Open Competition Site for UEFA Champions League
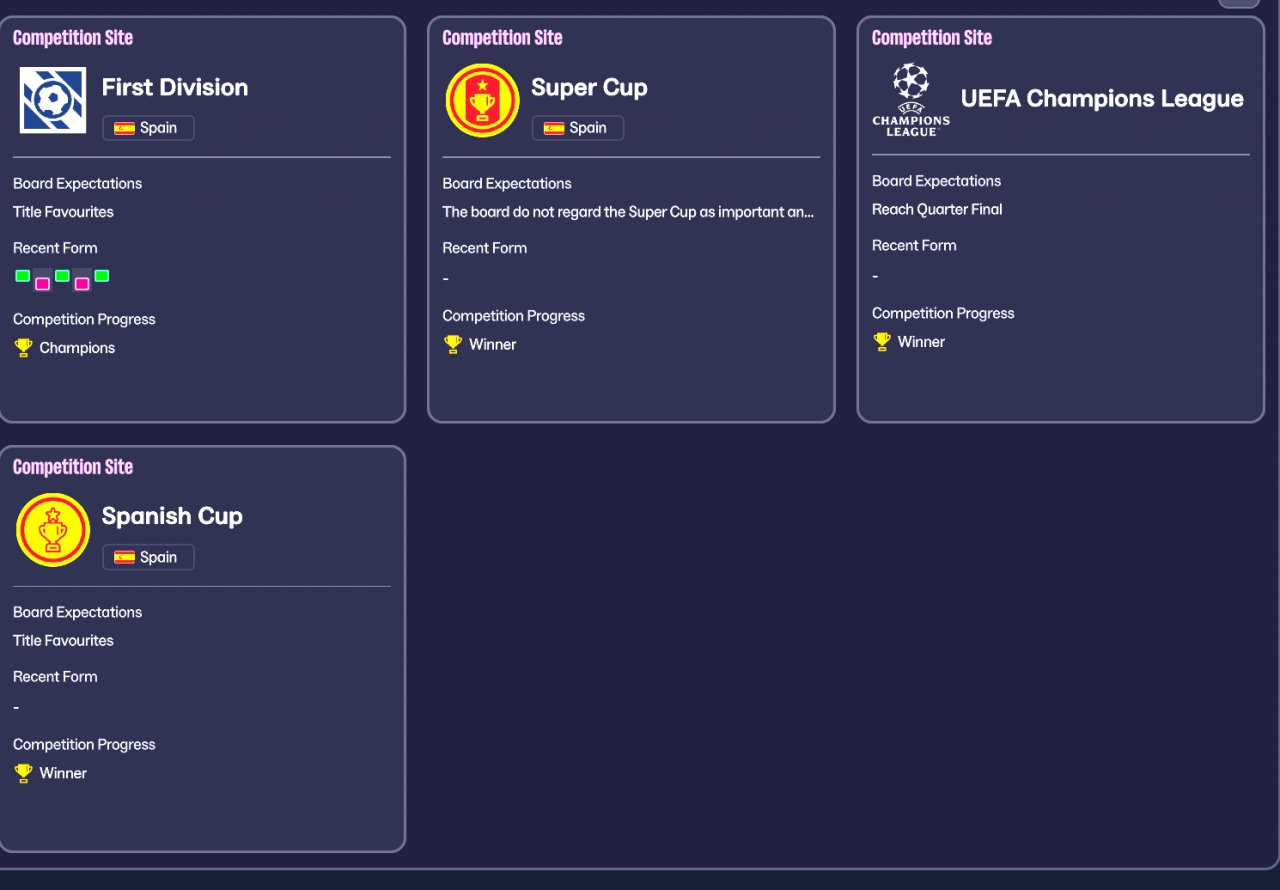This screenshot has height=890, width=1280. pos(931,38)
